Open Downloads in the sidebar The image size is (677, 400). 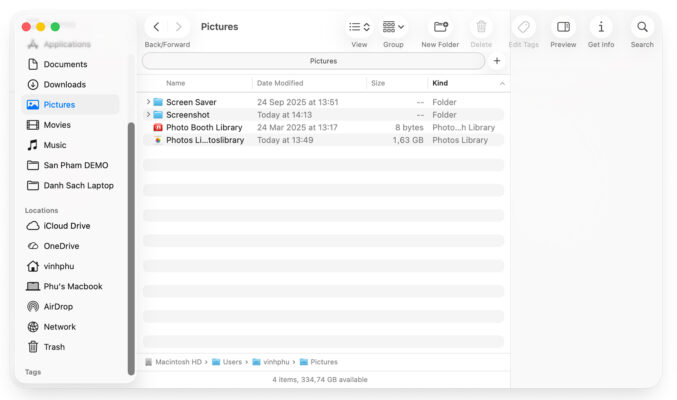[64, 84]
